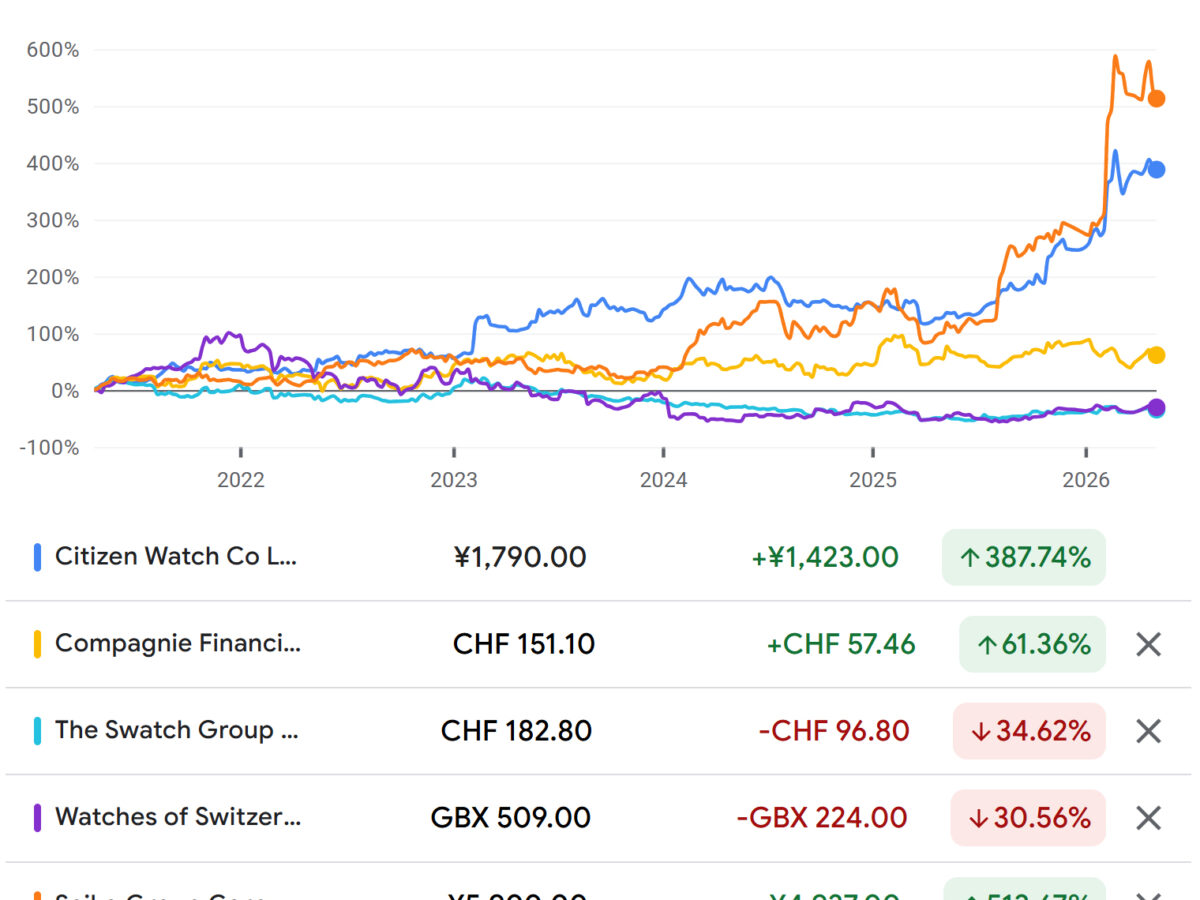This screenshot has width=1200, height=900.
Task: Open the Citizen Watch Co stock name
Action: coord(176,557)
